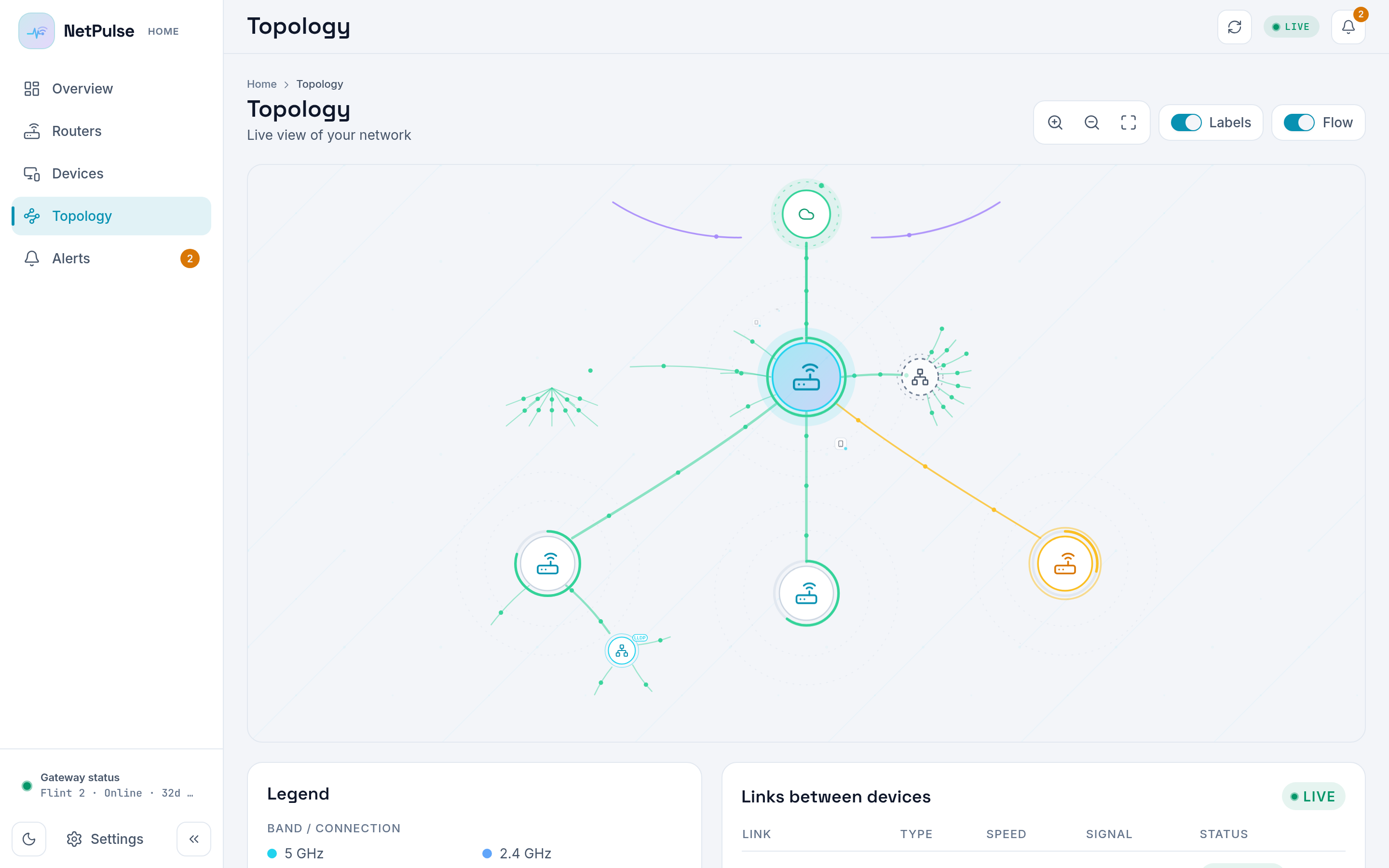Click the LIVE badge in the Links panel
Screen dimensions: 1389x868
(x=1313, y=796)
